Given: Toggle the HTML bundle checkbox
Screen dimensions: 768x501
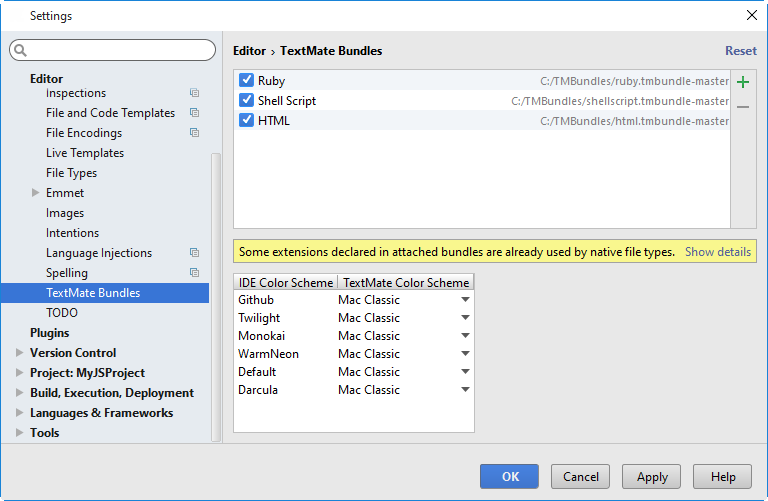Looking at the screenshot, I should click(247, 121).
